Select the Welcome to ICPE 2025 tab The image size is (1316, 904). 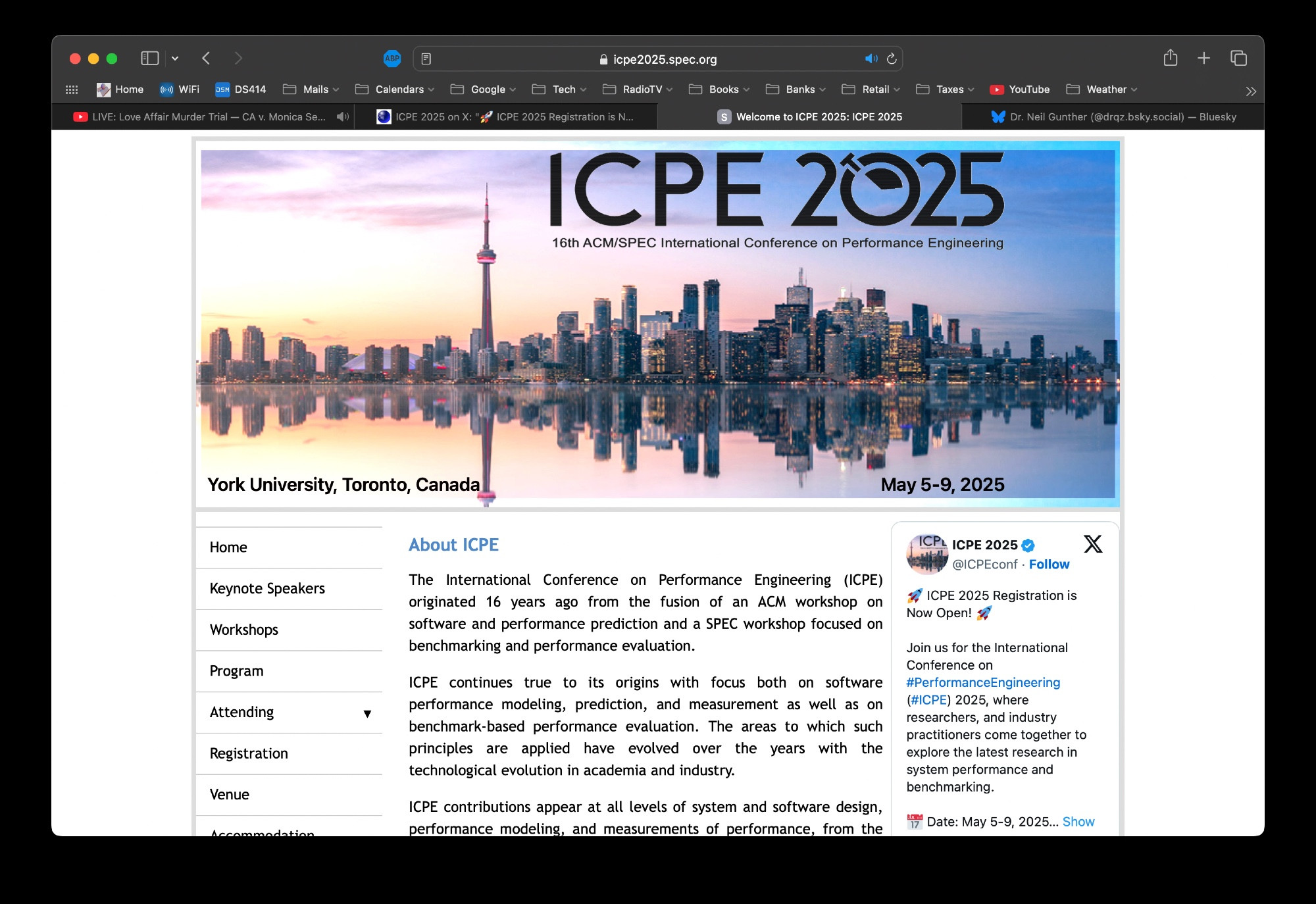click(x=809, y=117)
